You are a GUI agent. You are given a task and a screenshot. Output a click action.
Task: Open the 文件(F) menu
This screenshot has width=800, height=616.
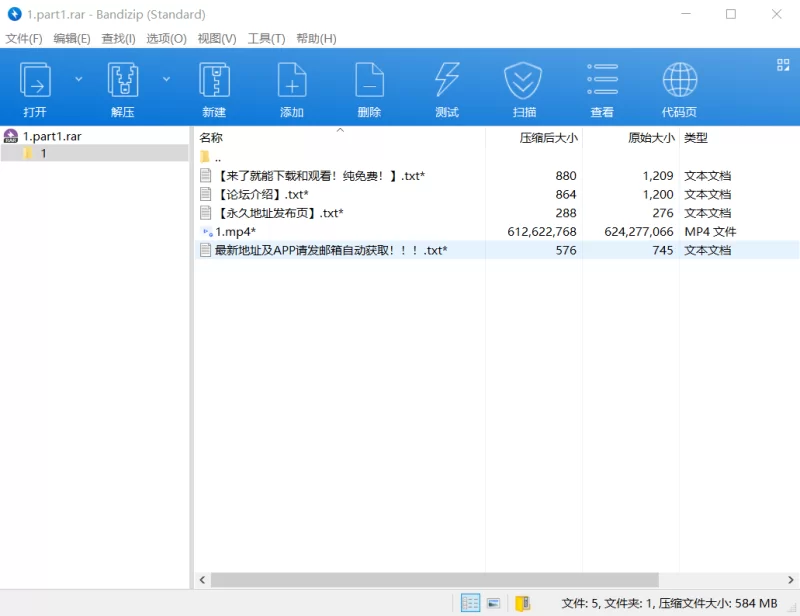coord(24,39)
